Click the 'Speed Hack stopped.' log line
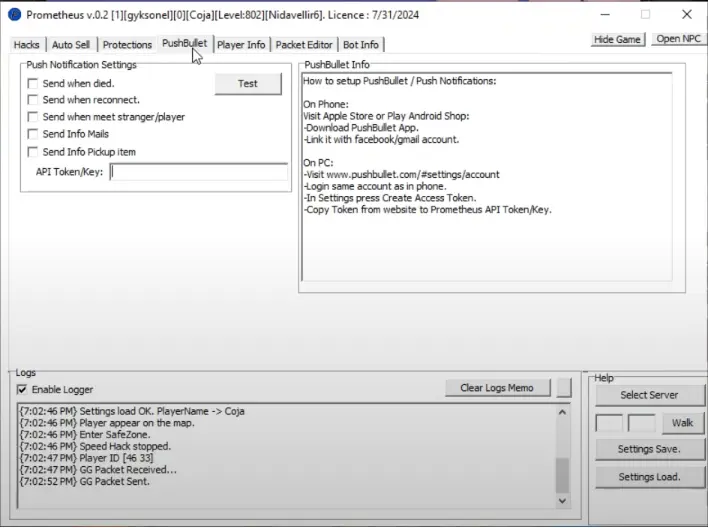 pos(95,447)
